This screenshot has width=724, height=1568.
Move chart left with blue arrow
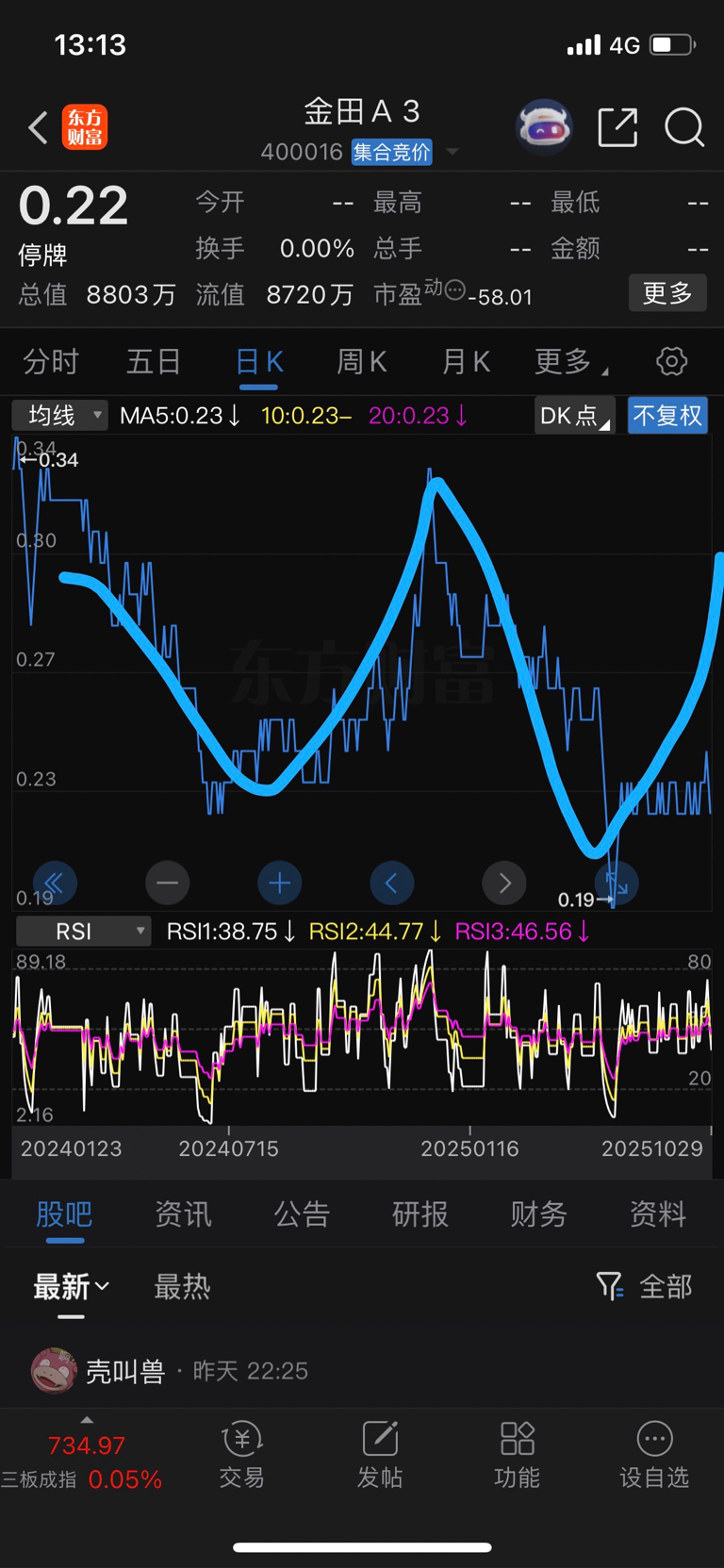(391, 883)
